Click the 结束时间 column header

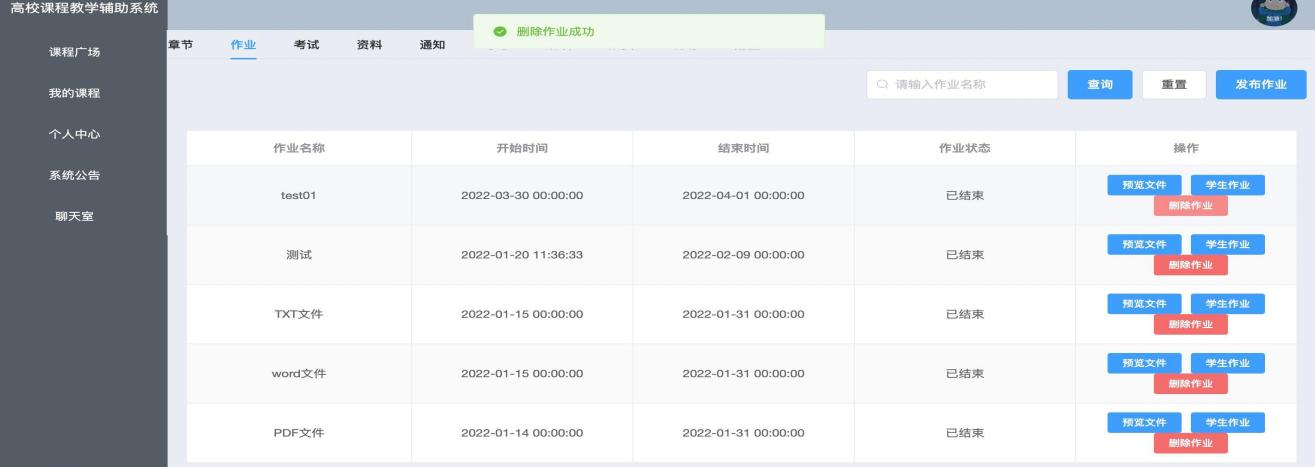pos(743,148)
